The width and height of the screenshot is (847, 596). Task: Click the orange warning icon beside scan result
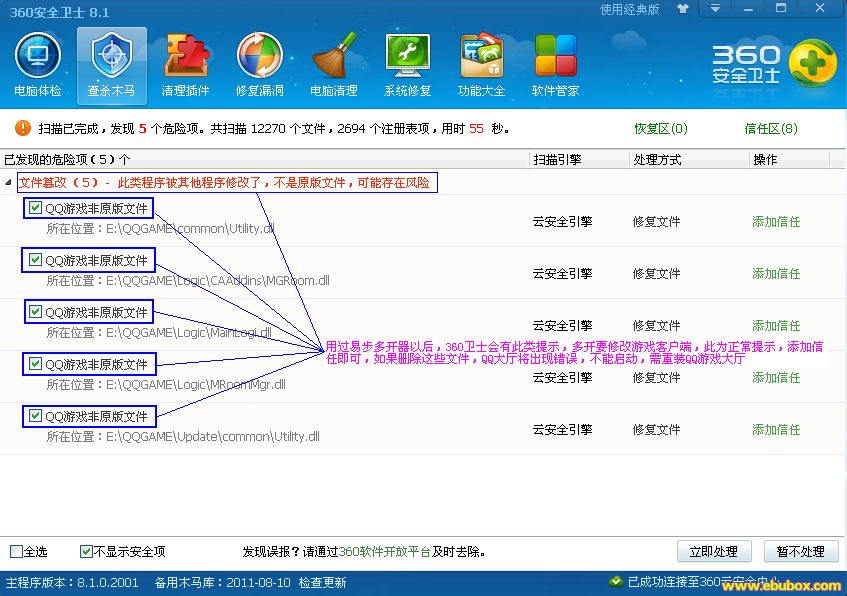(x=23, y=128)
